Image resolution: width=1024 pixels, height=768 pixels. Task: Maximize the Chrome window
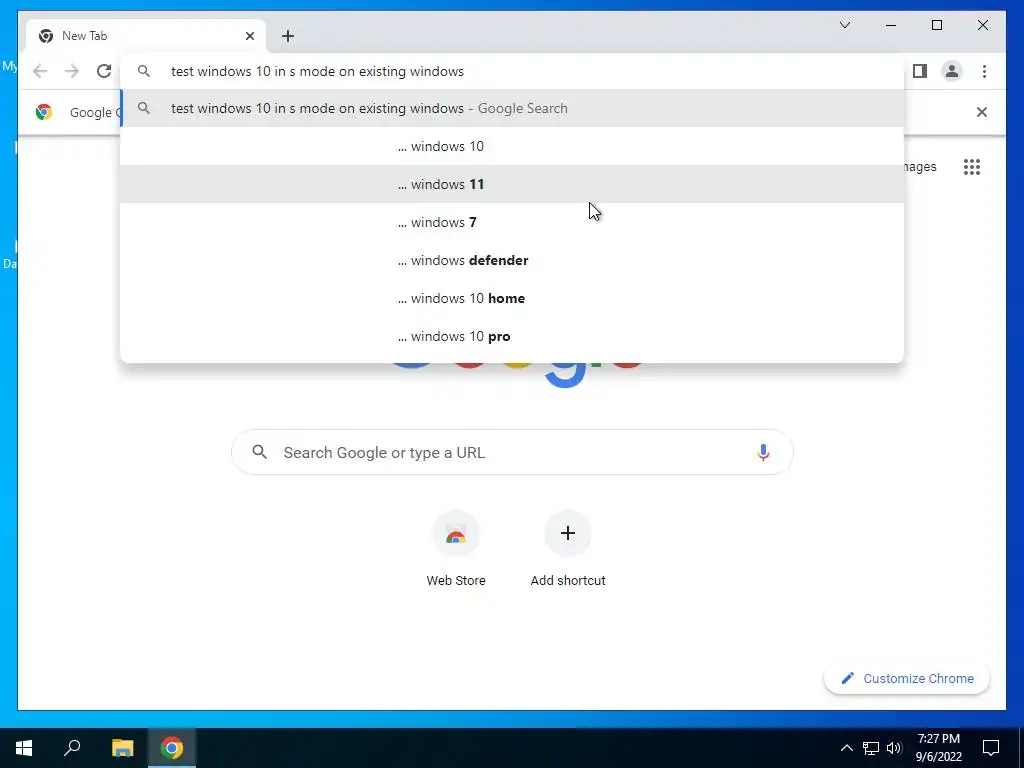click(x=936, y=25)
